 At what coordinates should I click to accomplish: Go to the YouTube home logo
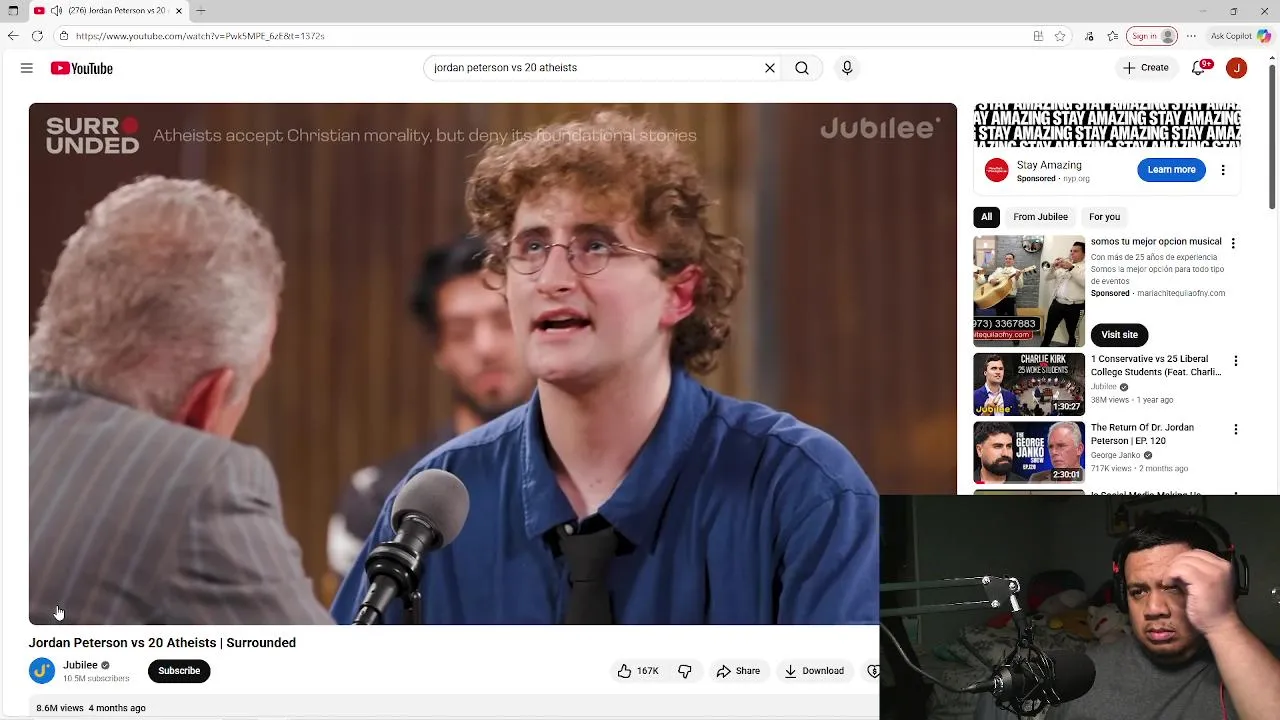(82, 68)
